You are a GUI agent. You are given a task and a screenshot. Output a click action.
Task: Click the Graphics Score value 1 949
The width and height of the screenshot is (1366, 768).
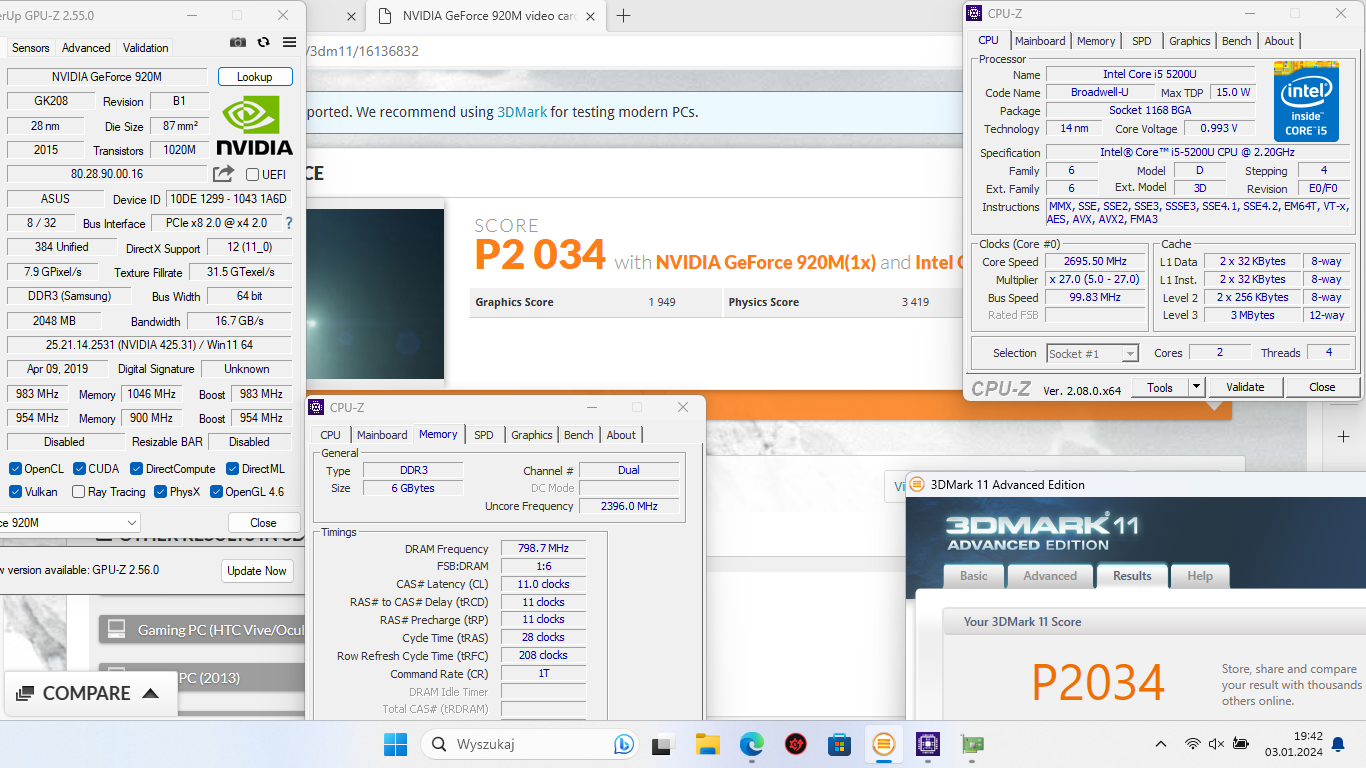(x=661, y=302)
